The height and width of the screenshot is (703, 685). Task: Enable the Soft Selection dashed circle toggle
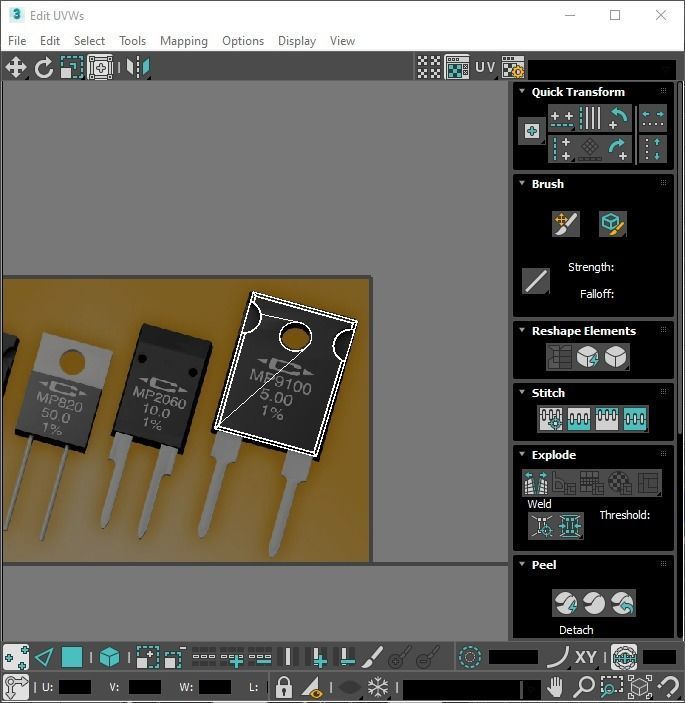point(470,658)
